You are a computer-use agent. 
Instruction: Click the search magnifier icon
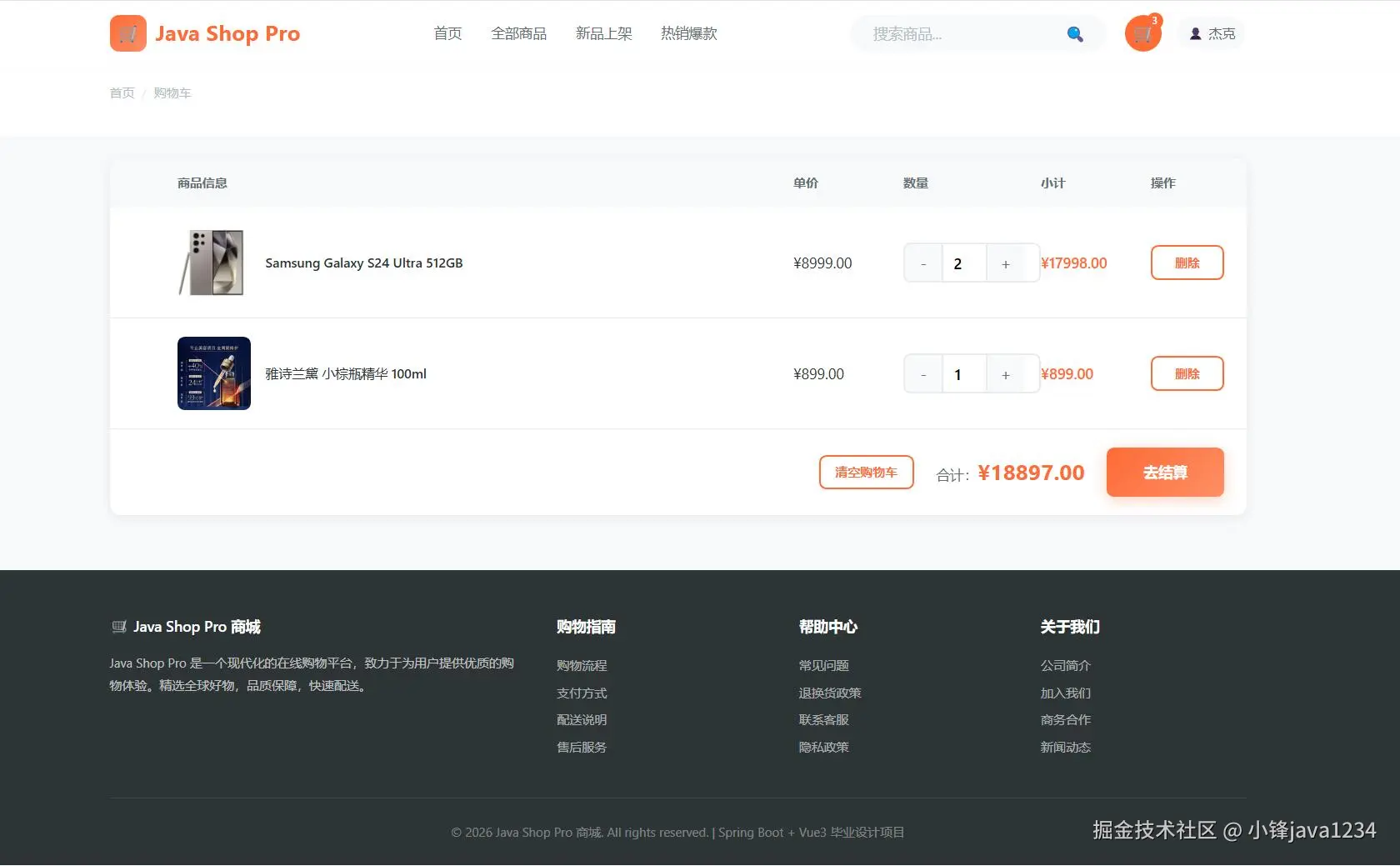[x=1075, y=34]
